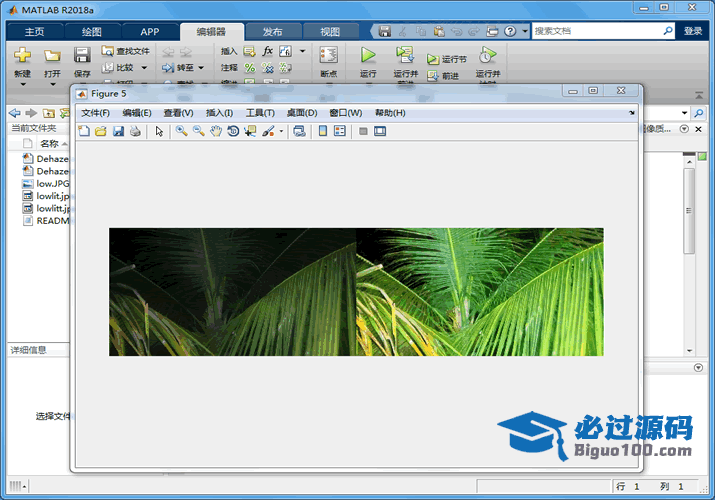
Task: Open 帮助(H) menu in Figure 5
Action: [x=390, y=113]
